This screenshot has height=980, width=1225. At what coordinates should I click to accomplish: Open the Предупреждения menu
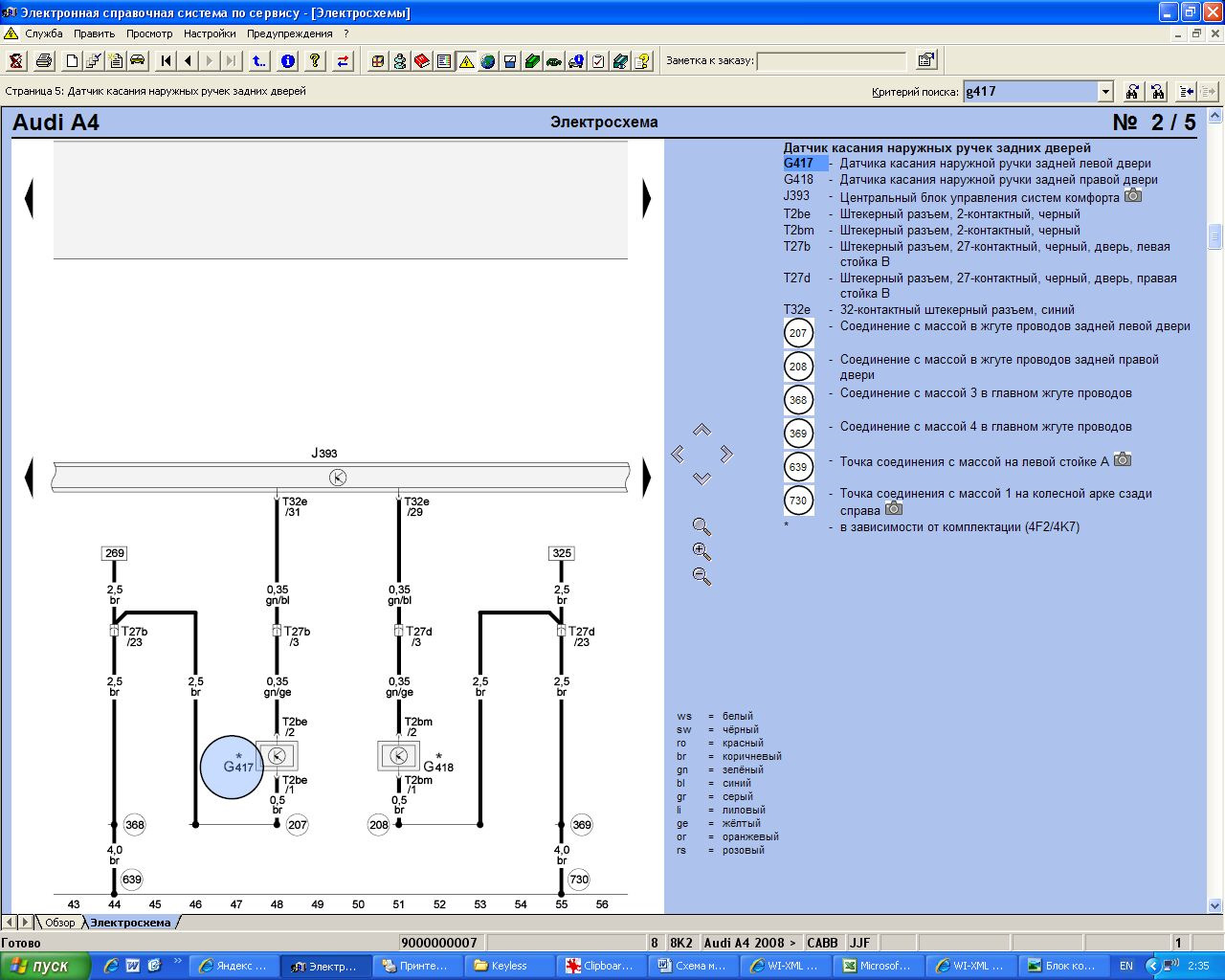tap(290, 33)
